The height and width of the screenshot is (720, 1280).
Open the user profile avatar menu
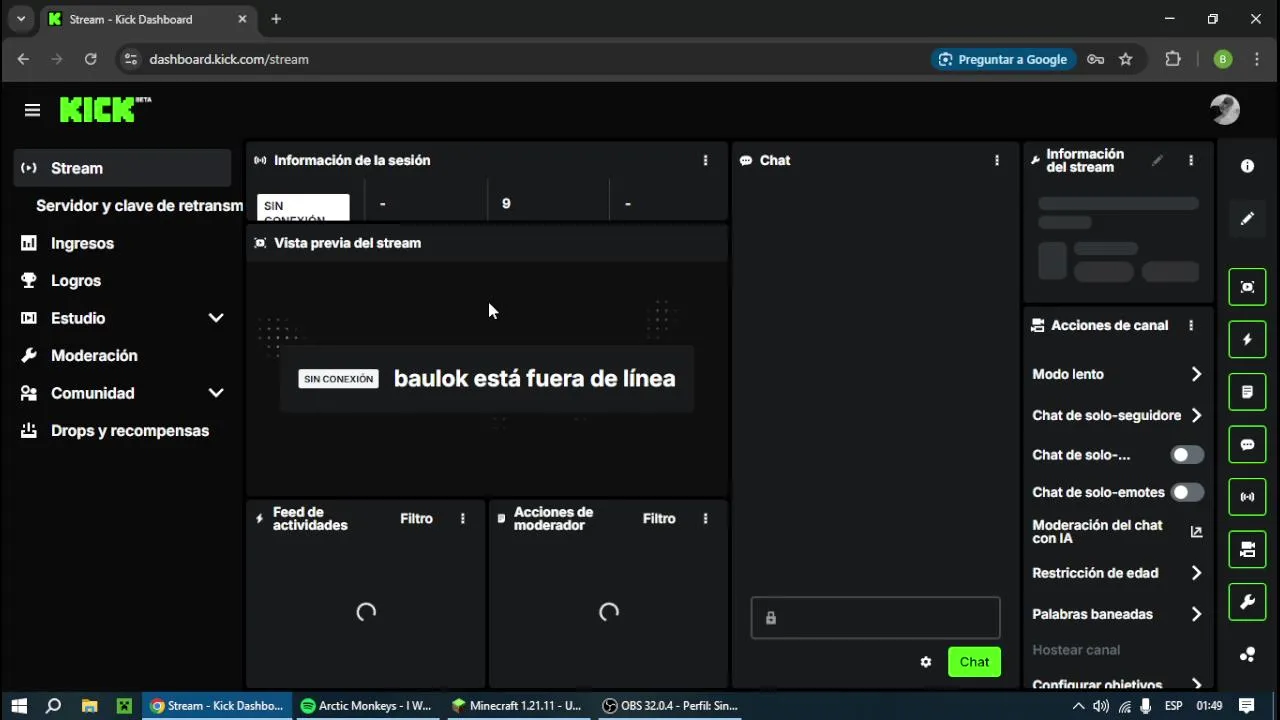tap(1224, 109)
